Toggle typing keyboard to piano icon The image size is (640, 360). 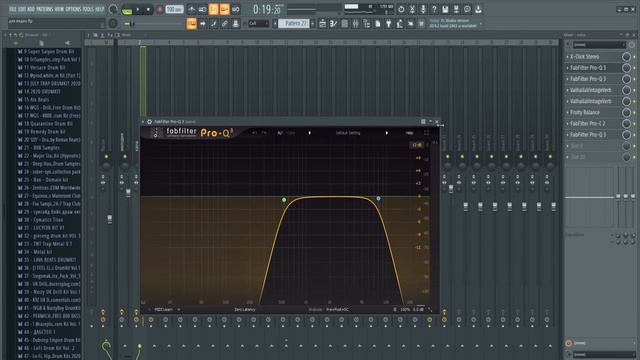(191, 24)
